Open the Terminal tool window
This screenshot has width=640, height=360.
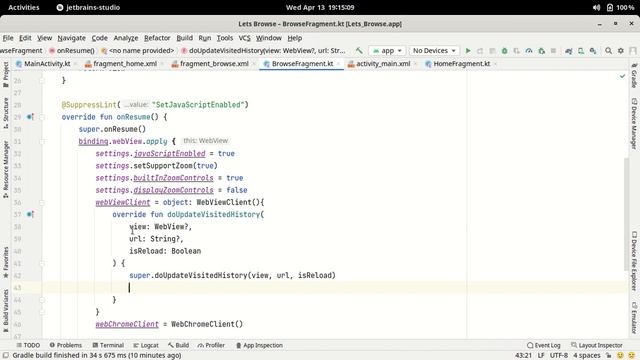[x=108, y=345]
